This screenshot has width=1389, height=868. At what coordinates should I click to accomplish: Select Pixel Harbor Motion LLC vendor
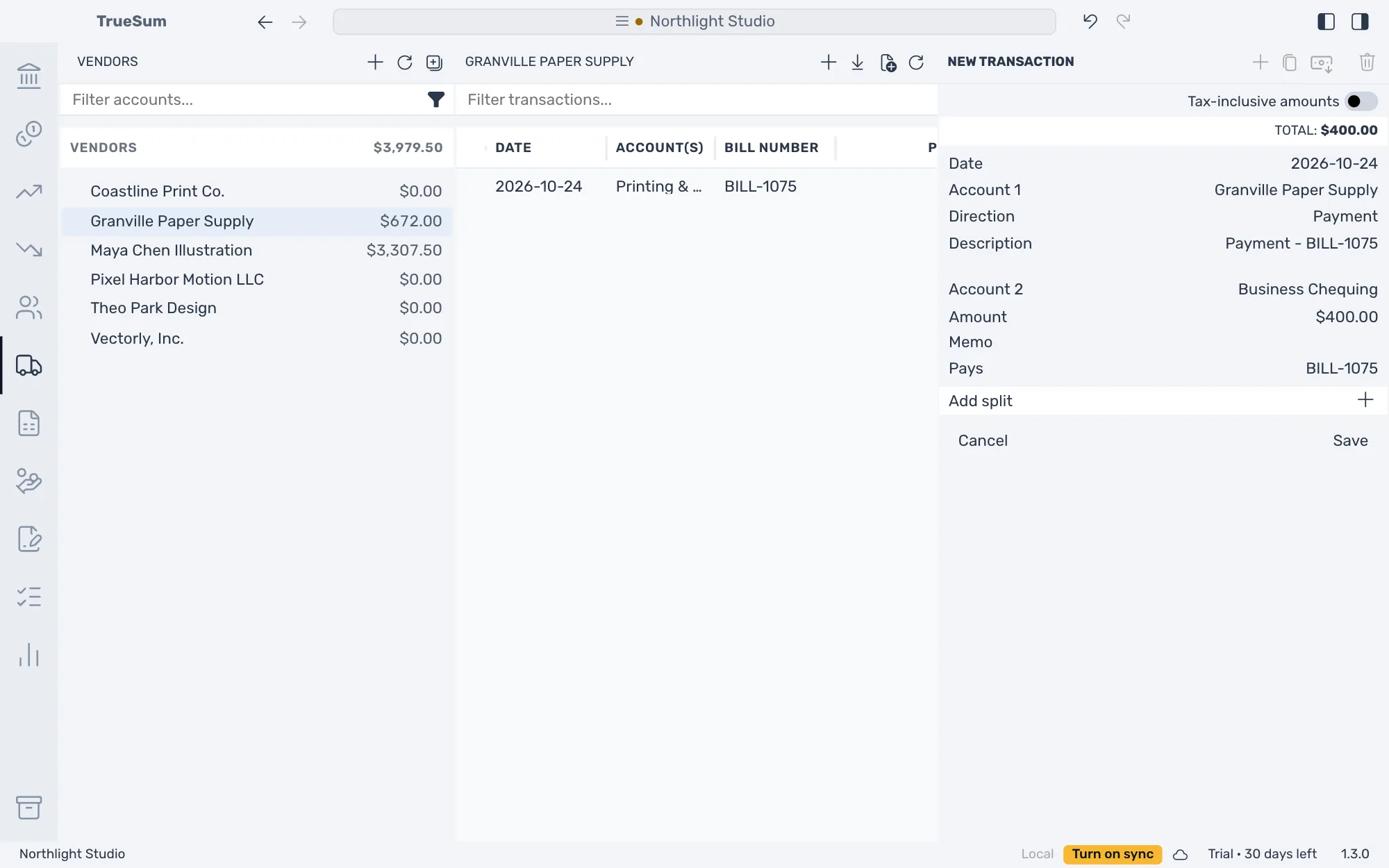point(256,279)
